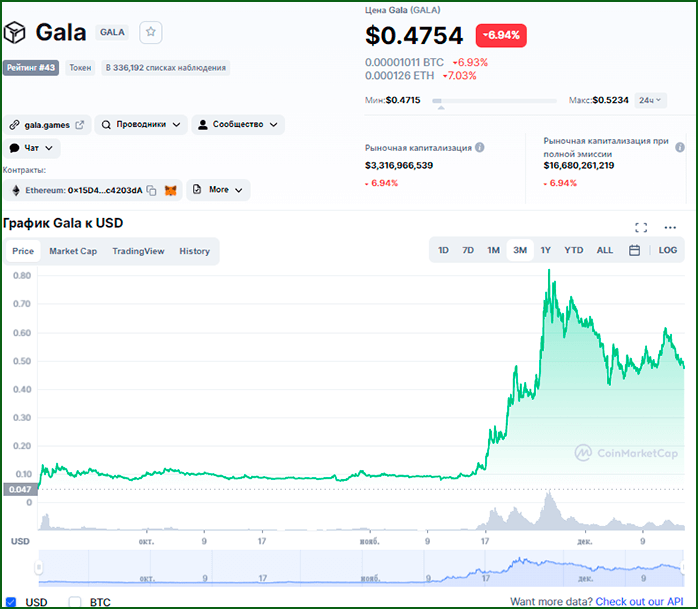Open the History tab
The width and height of the screenshot is (698, 609).
tap(195, 251)
